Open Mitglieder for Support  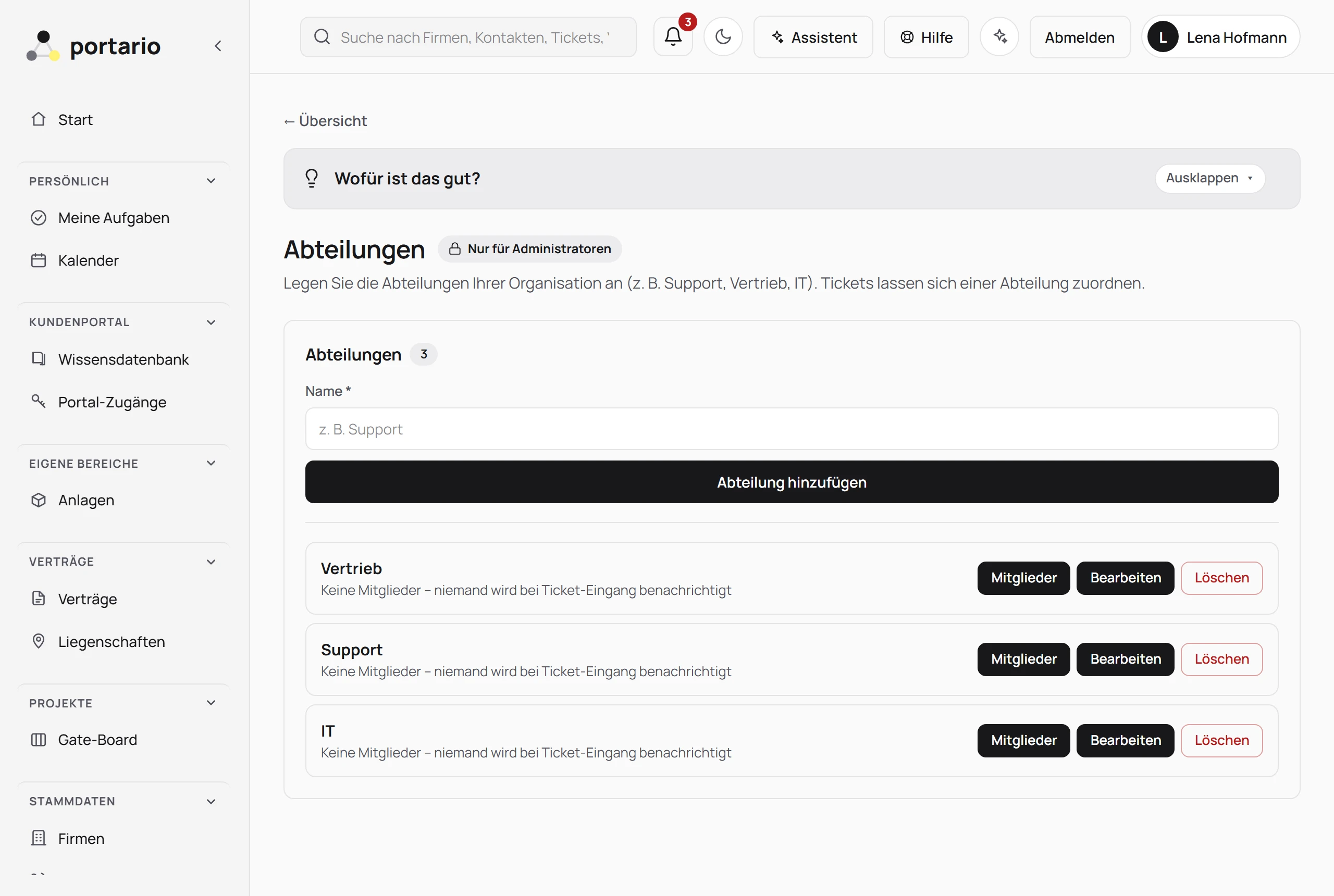[1023, 659]
